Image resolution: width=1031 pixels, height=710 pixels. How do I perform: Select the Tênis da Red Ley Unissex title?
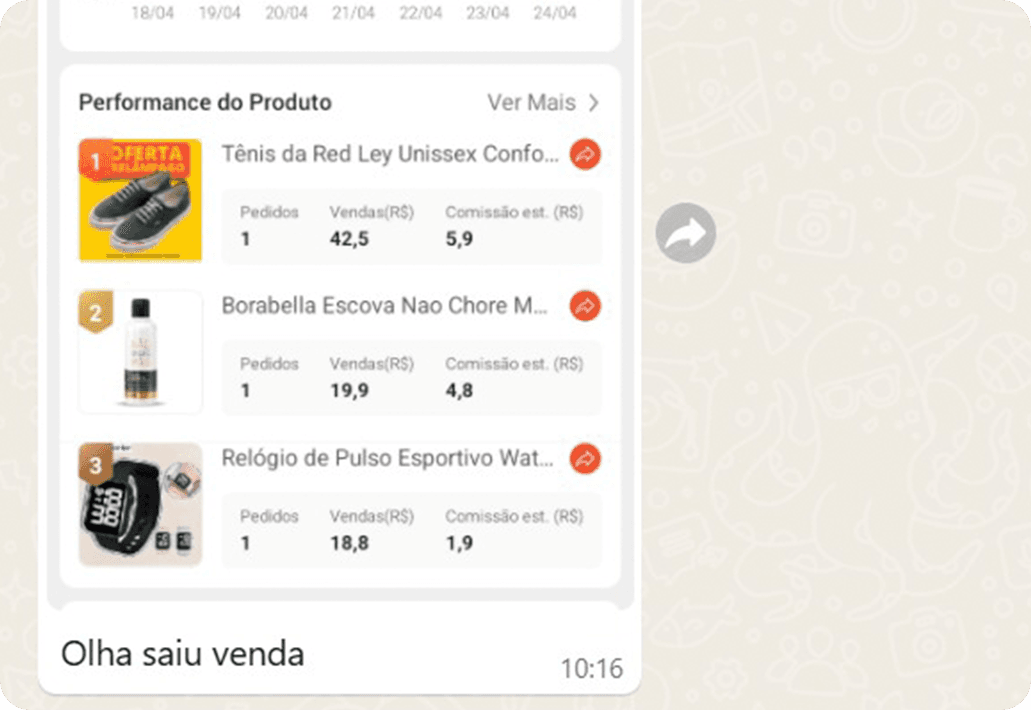(391, 154)
